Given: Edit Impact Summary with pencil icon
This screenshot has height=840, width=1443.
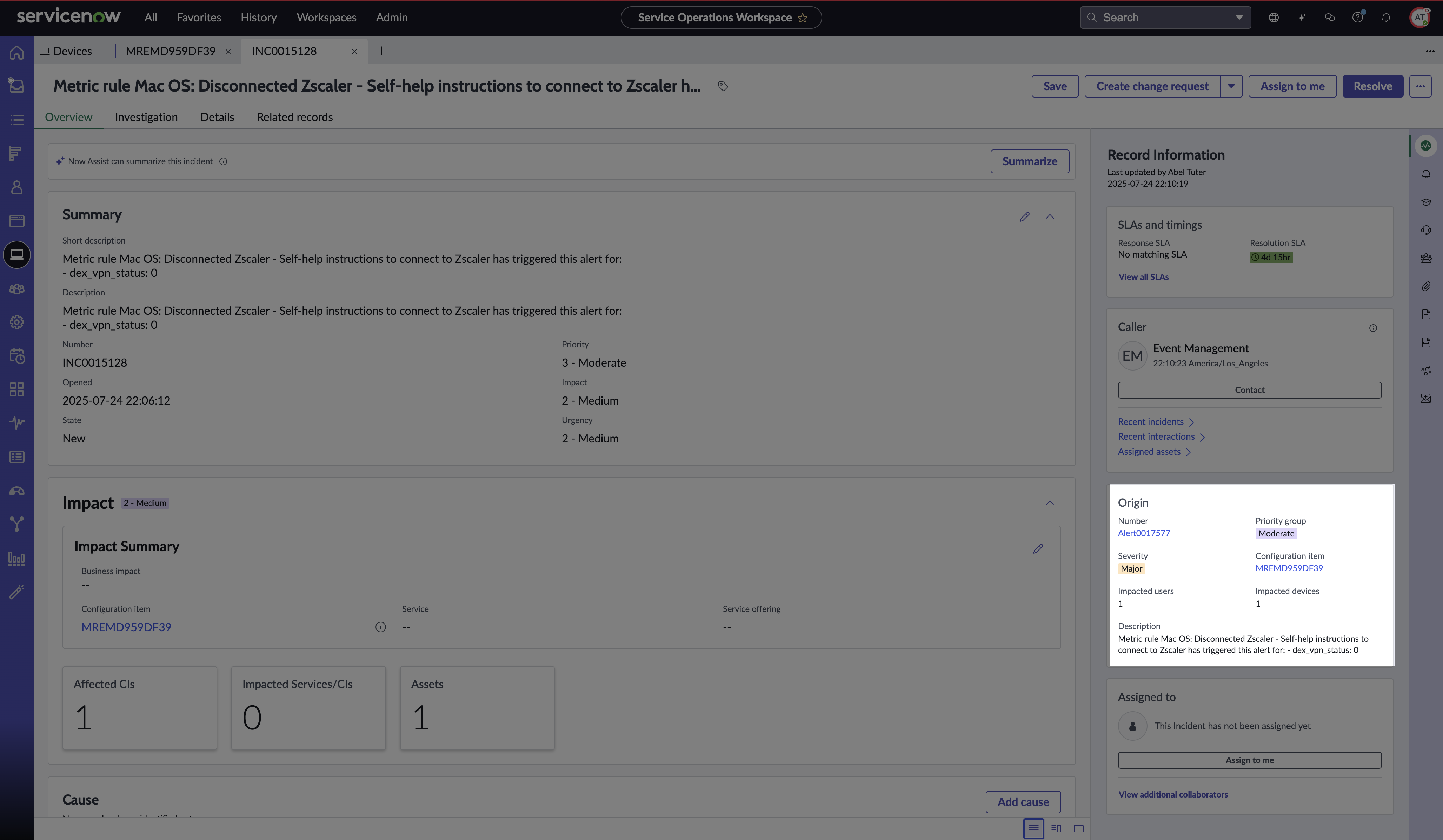Looking at the screenshot, I should (1038, 548).
